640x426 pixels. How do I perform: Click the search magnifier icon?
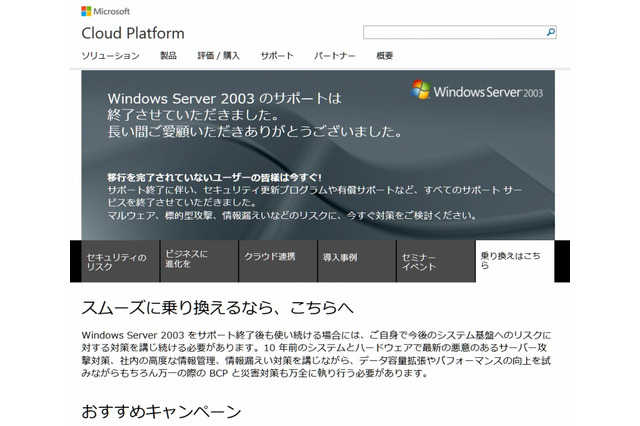551,32
